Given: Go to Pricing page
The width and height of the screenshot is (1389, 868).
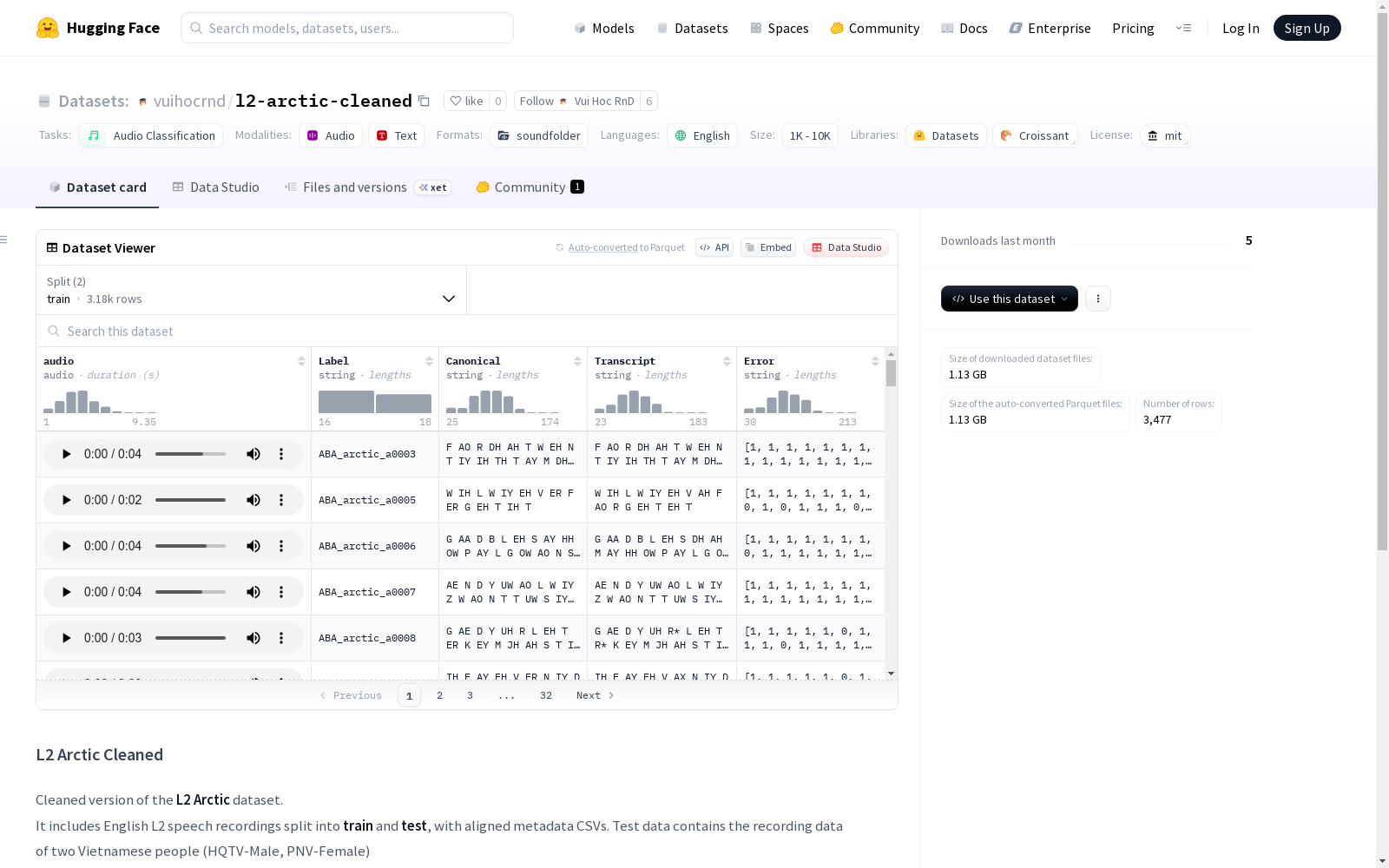Looking at the screenshot, I should 1133,28.
